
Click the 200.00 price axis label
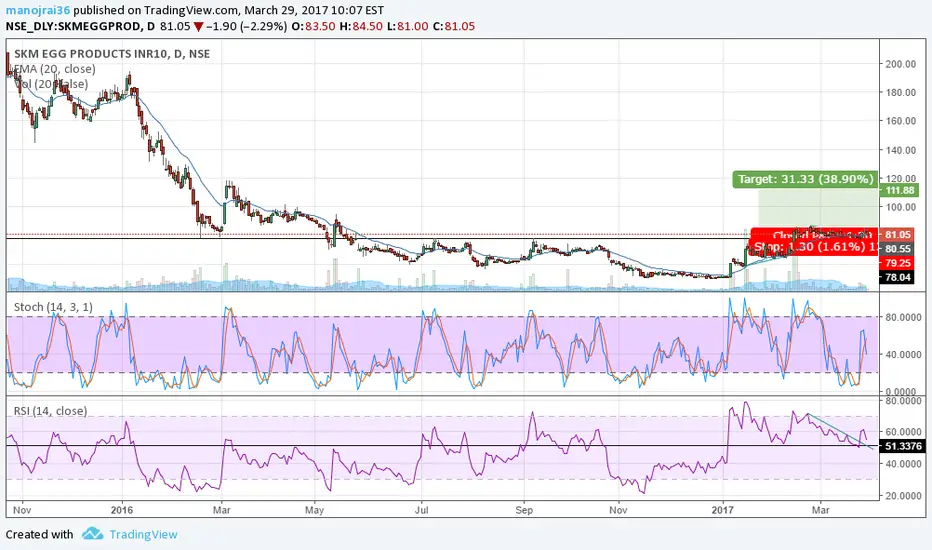pos(900,64)
